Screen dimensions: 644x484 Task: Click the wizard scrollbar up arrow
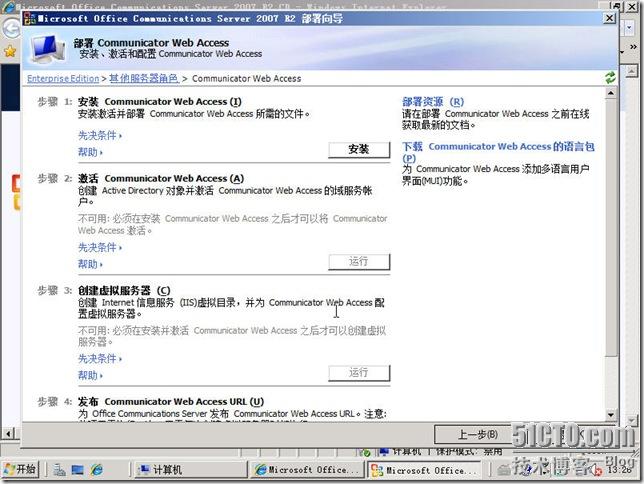611,93
